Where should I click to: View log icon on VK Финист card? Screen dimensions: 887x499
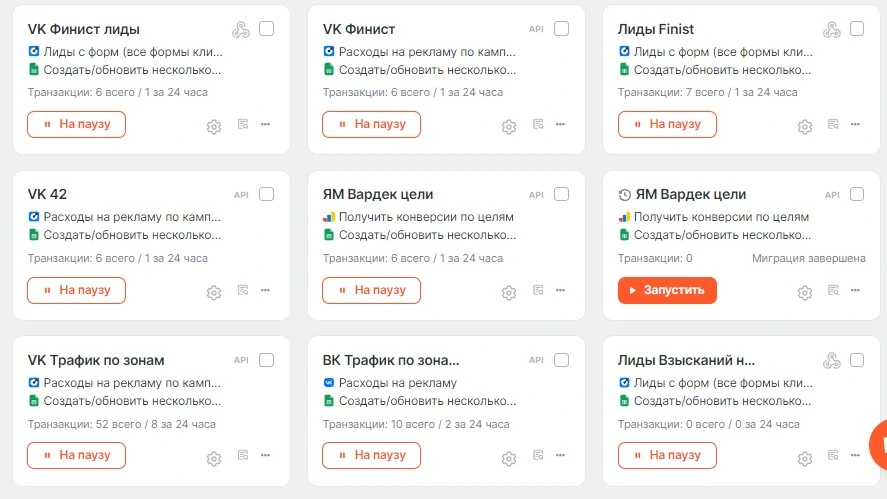click(539, 124)
